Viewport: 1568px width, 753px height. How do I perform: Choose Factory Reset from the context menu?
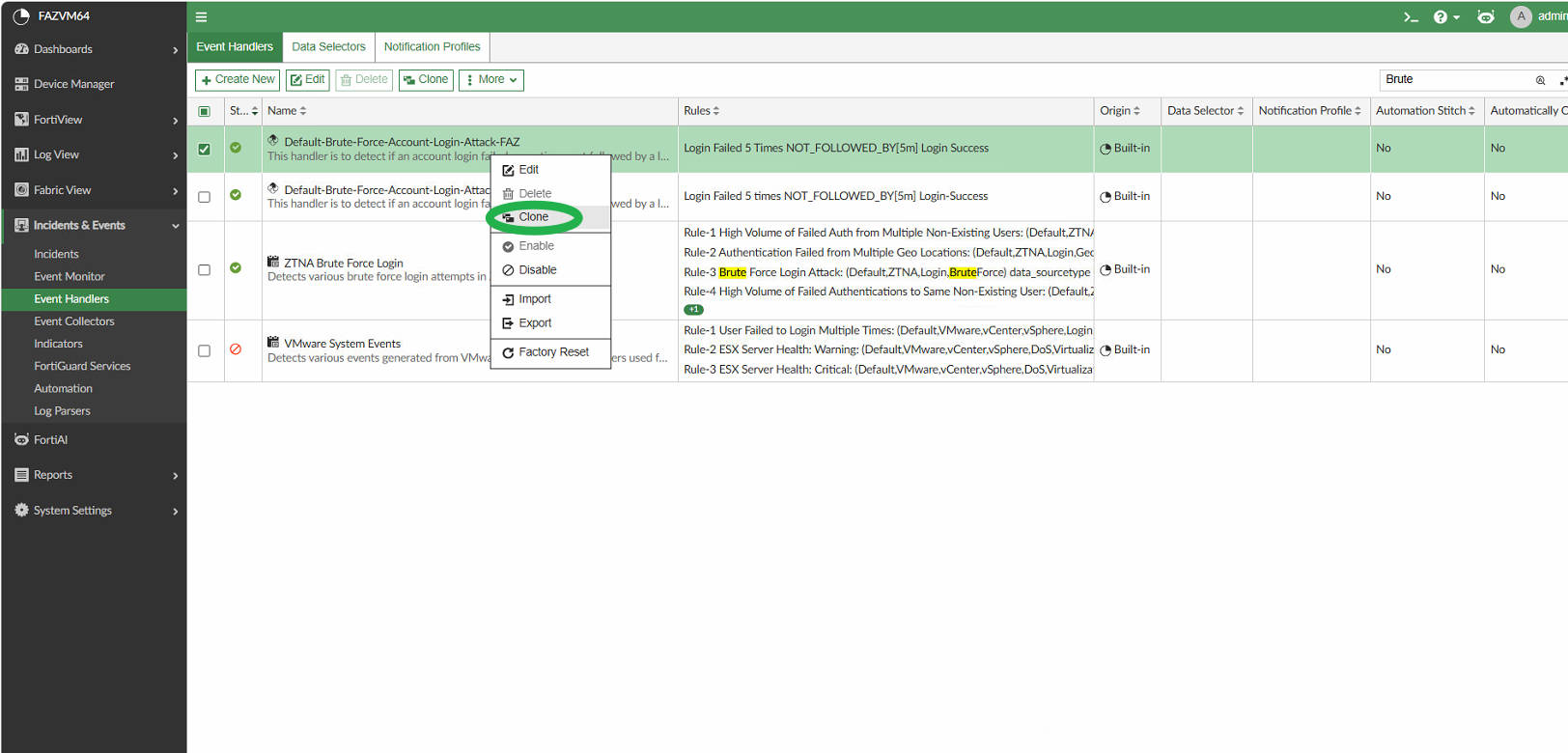point(550,352)
